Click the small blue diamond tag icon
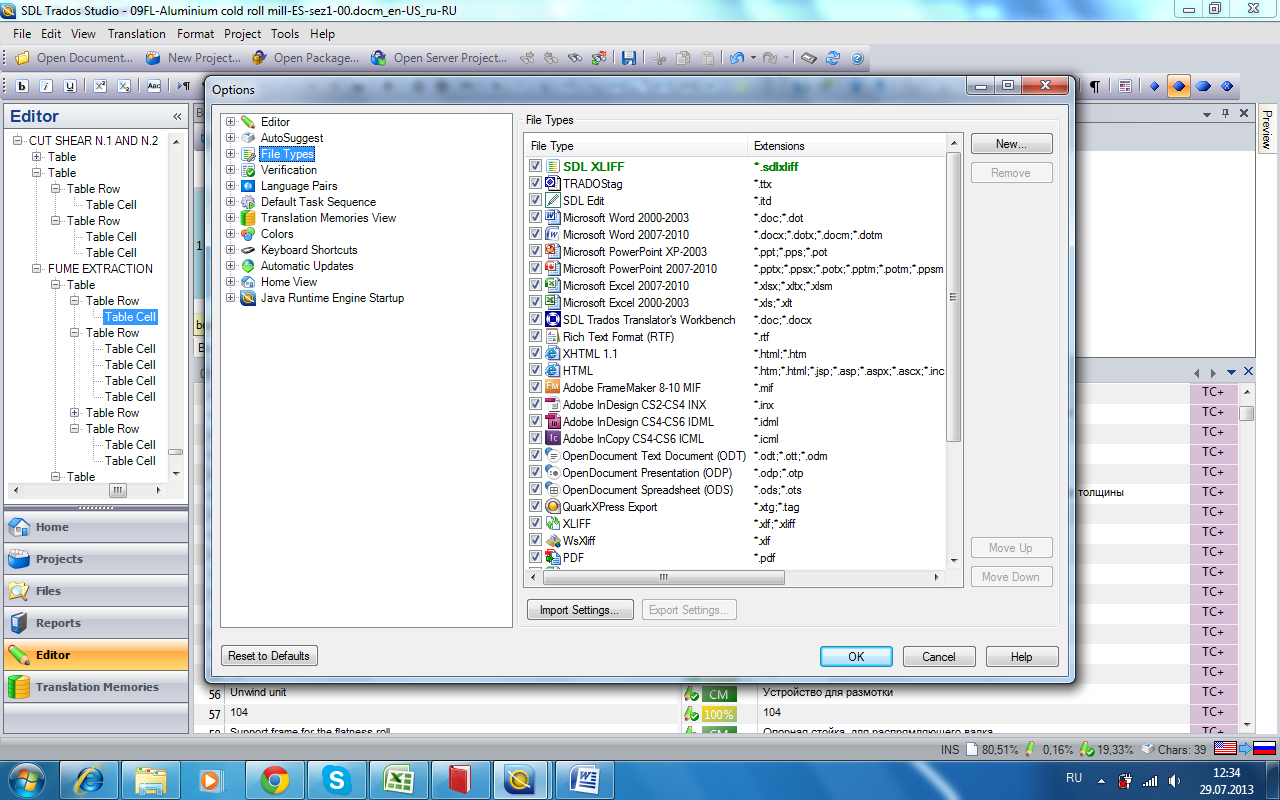The width and height of the screenshot is (1280, 800). pyautogui.click(x=1154, y=86)
